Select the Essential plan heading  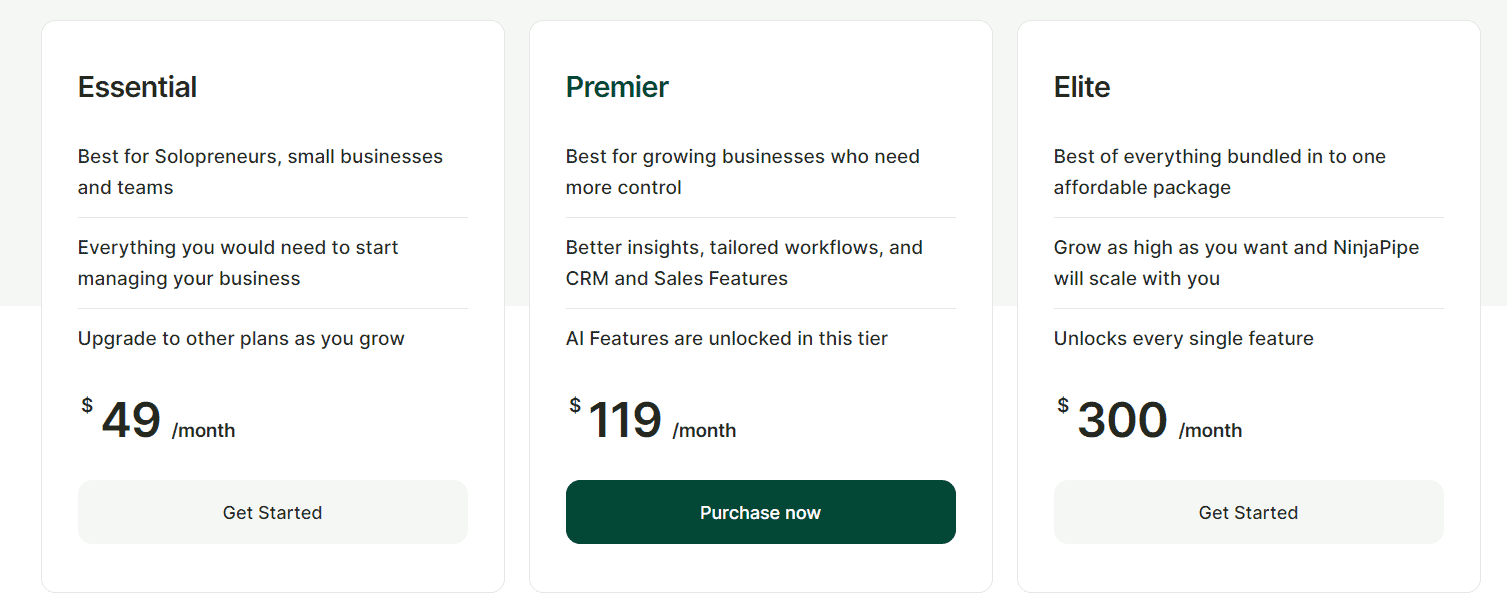(137, 87)
